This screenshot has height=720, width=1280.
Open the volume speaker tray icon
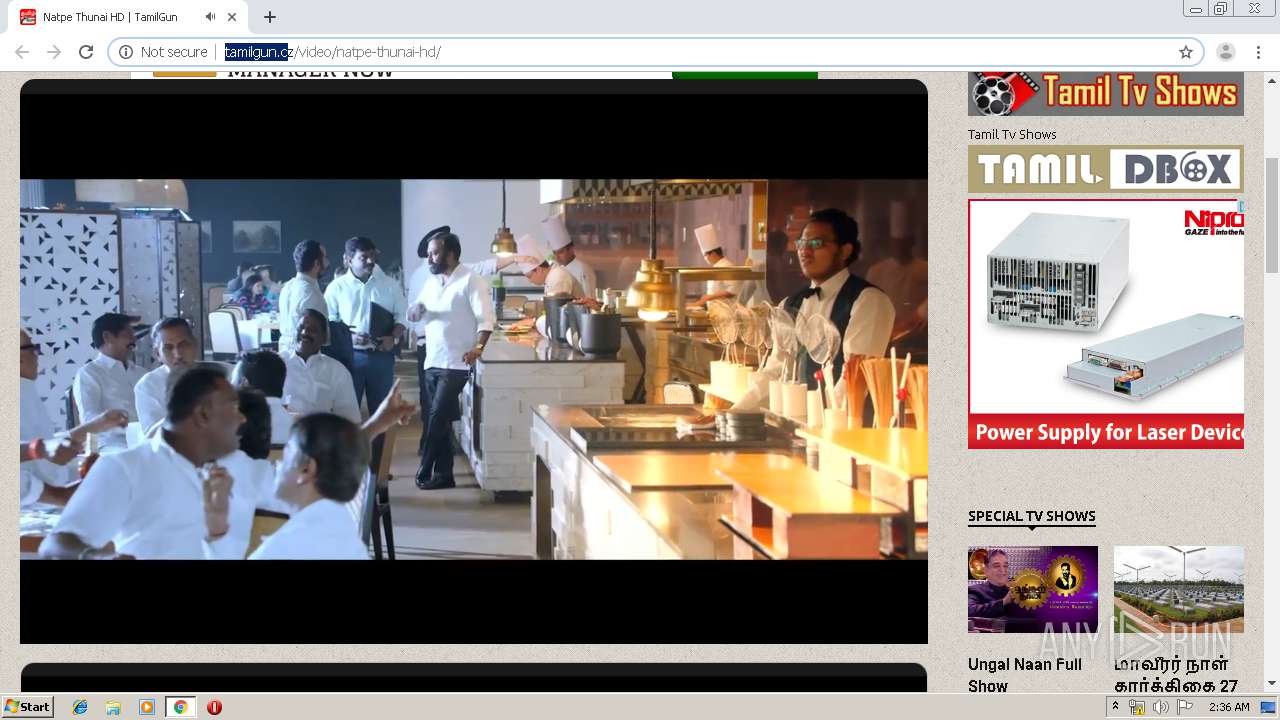[1161, 707]
